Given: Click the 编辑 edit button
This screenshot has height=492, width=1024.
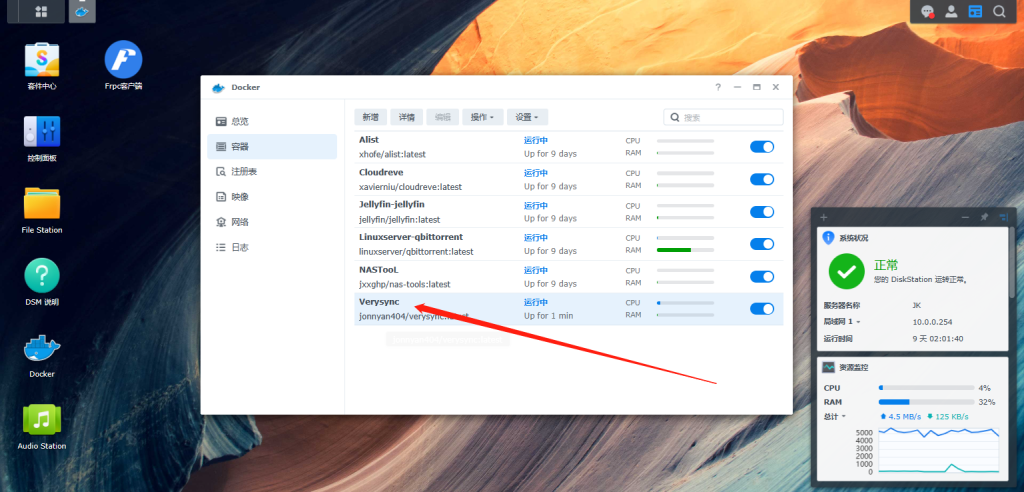Looking at the screenshot, I should 443,117.
